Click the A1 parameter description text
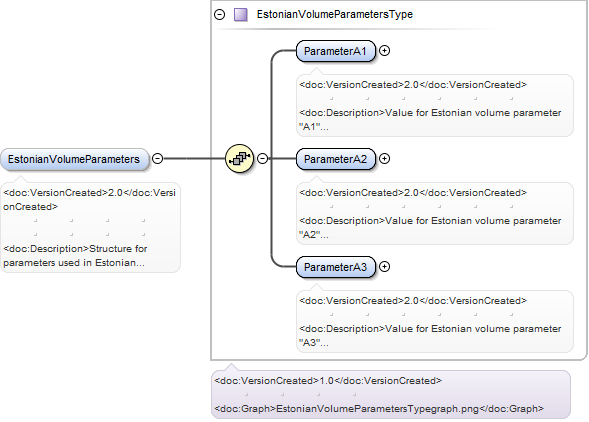Screen dimensions: 589x422 point(430,119)
